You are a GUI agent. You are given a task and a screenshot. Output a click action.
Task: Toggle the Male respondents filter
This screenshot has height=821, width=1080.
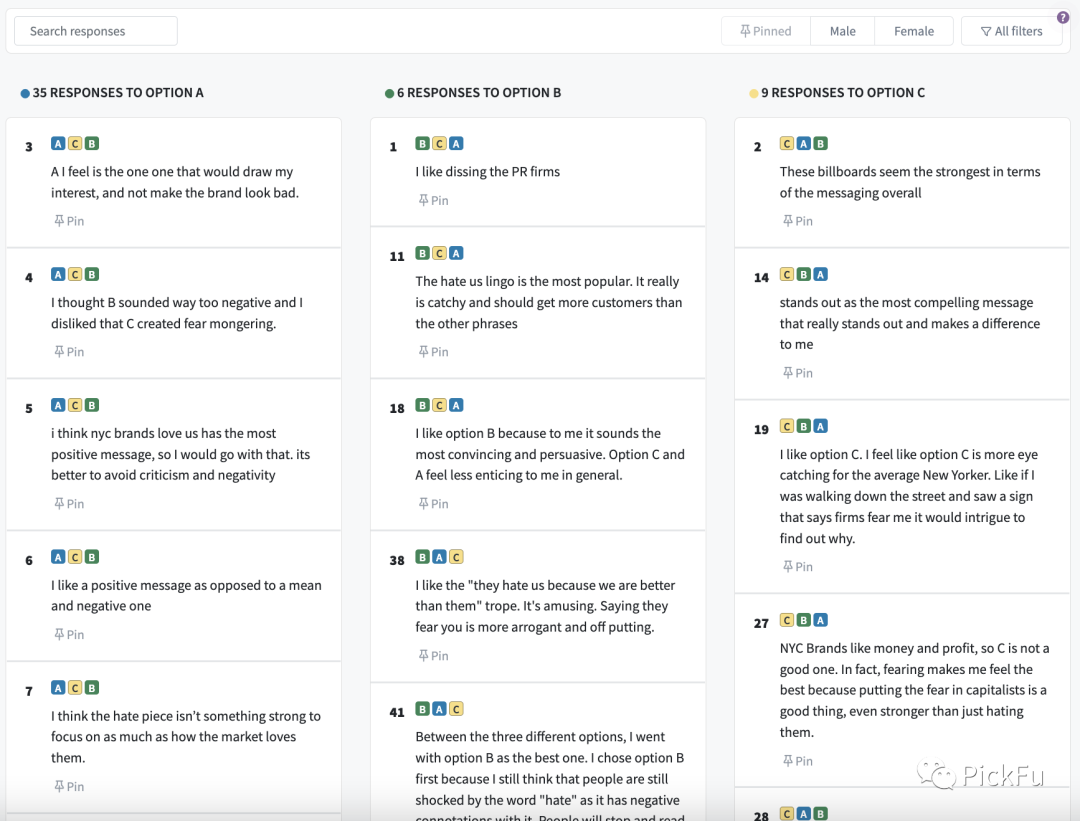click(842, 31)
